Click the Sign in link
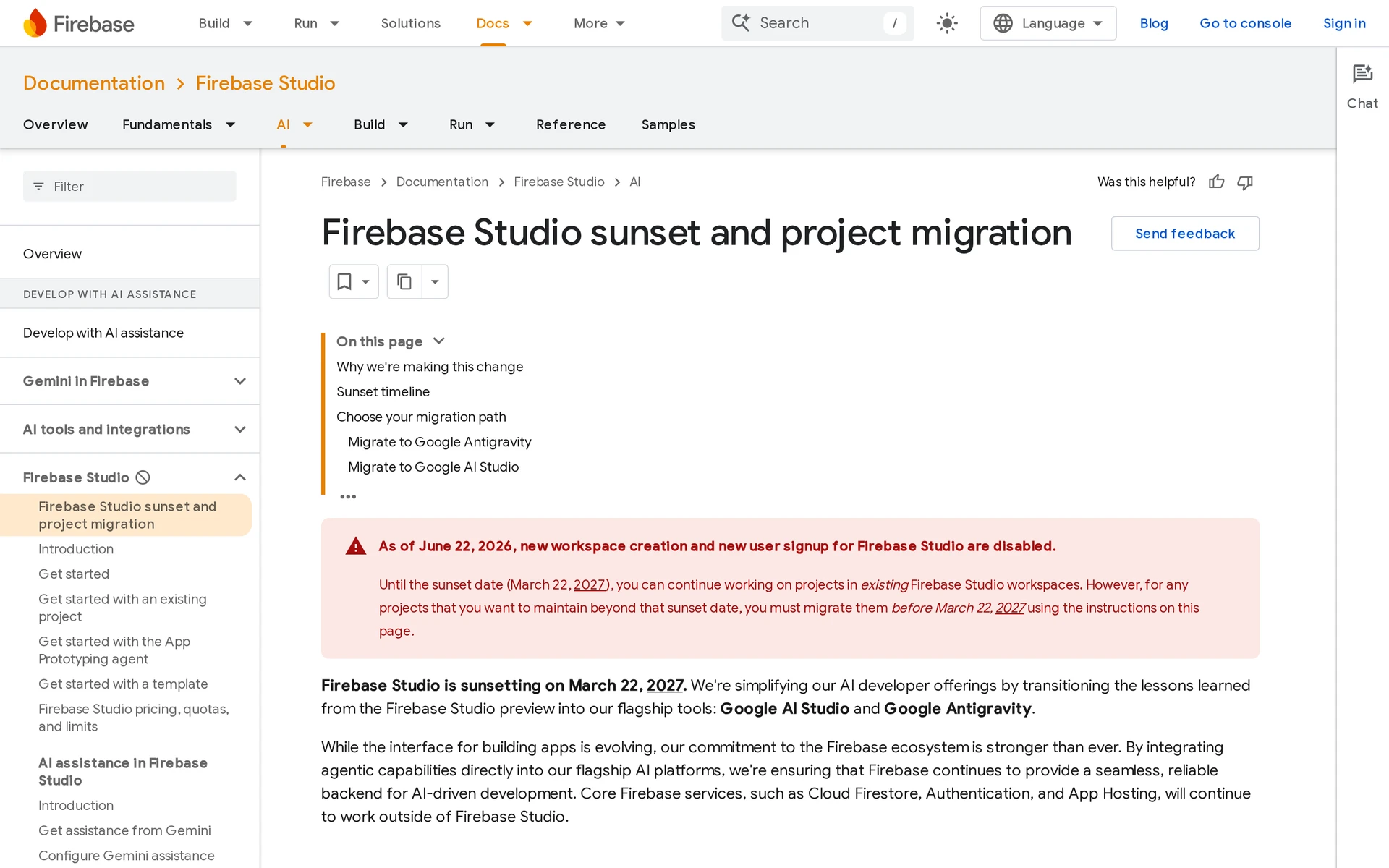This screenshot has height=868, width=1389. pos(1344,23)
